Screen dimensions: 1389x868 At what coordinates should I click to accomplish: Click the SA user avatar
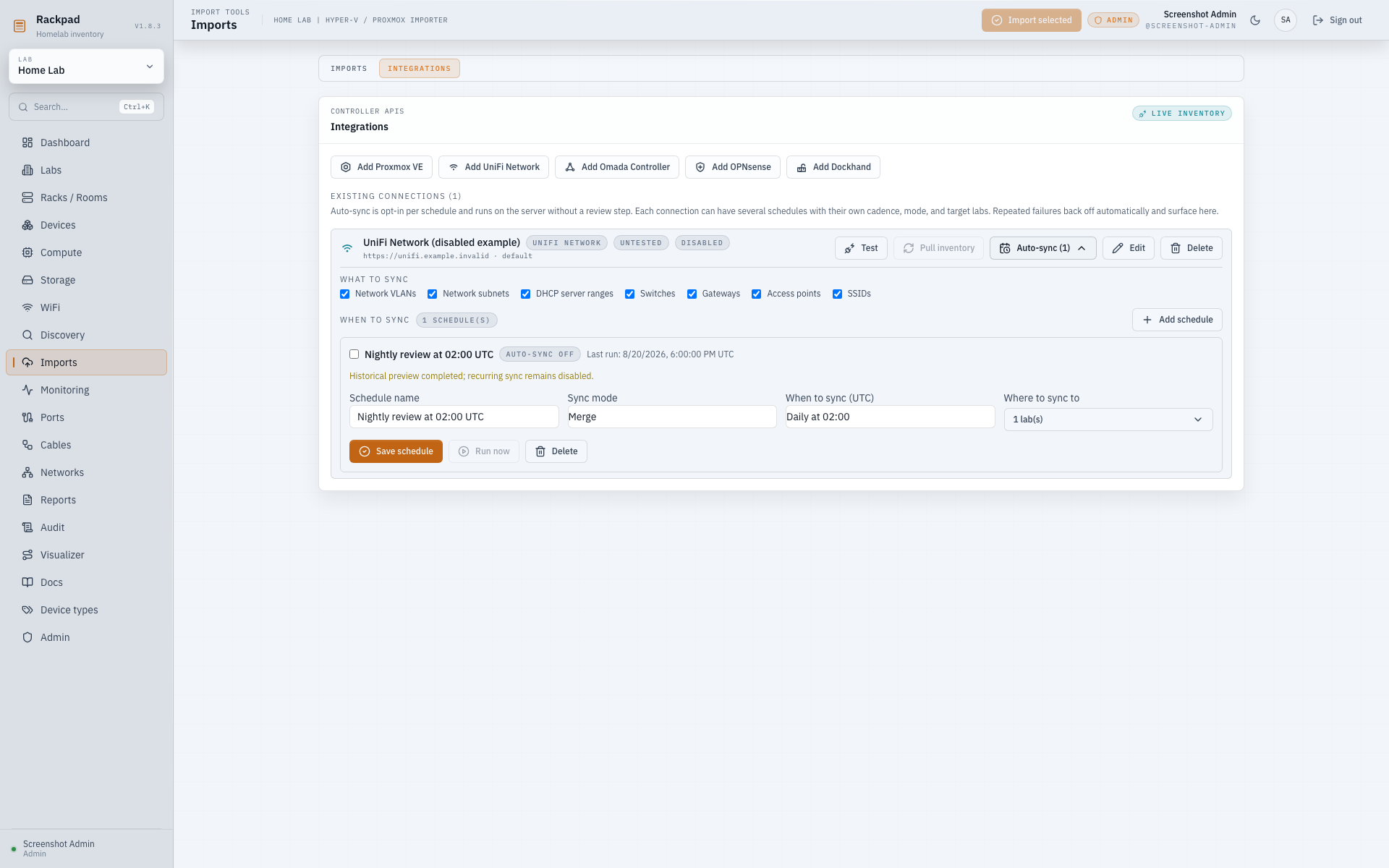[1286, 20]
